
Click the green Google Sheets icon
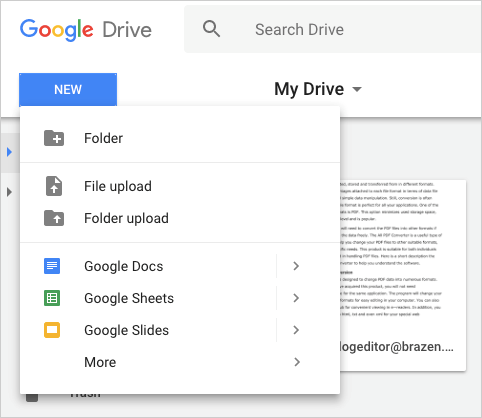(52, 298)
